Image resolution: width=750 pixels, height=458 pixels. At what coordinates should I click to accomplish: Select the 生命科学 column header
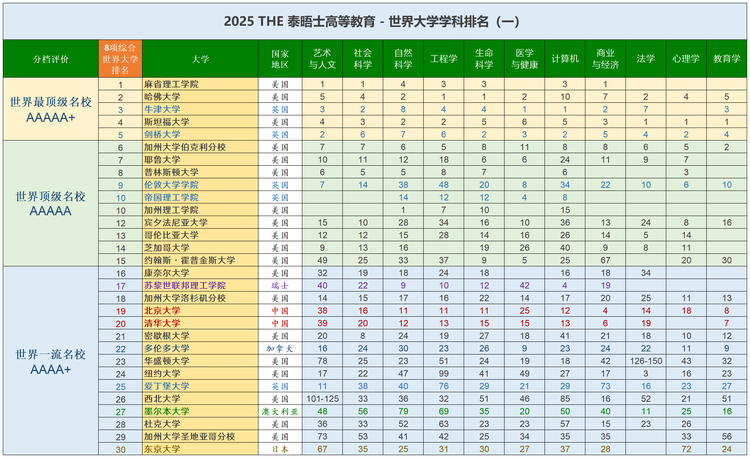click(x=484, y=59)
